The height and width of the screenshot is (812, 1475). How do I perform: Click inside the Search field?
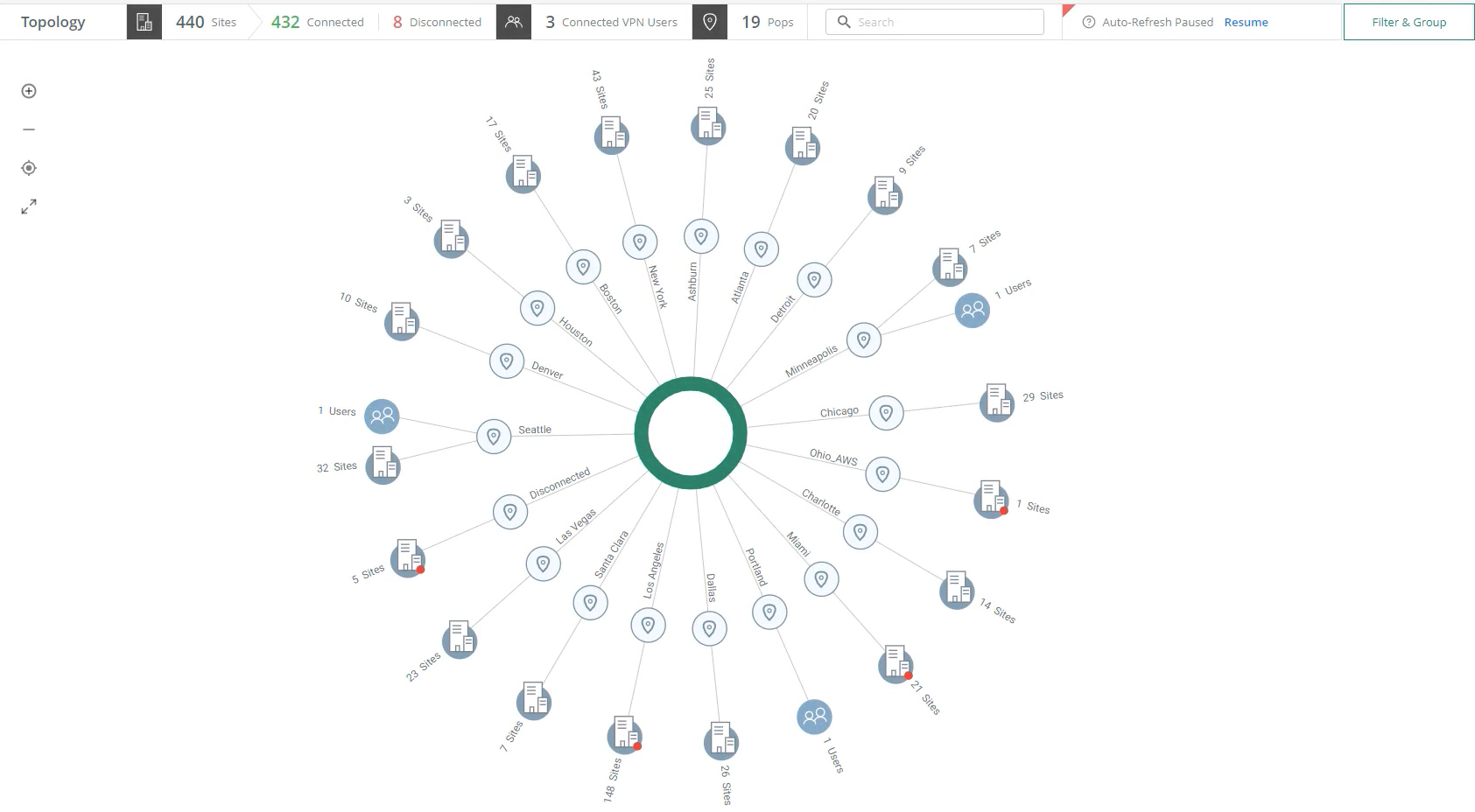[933, 21]
